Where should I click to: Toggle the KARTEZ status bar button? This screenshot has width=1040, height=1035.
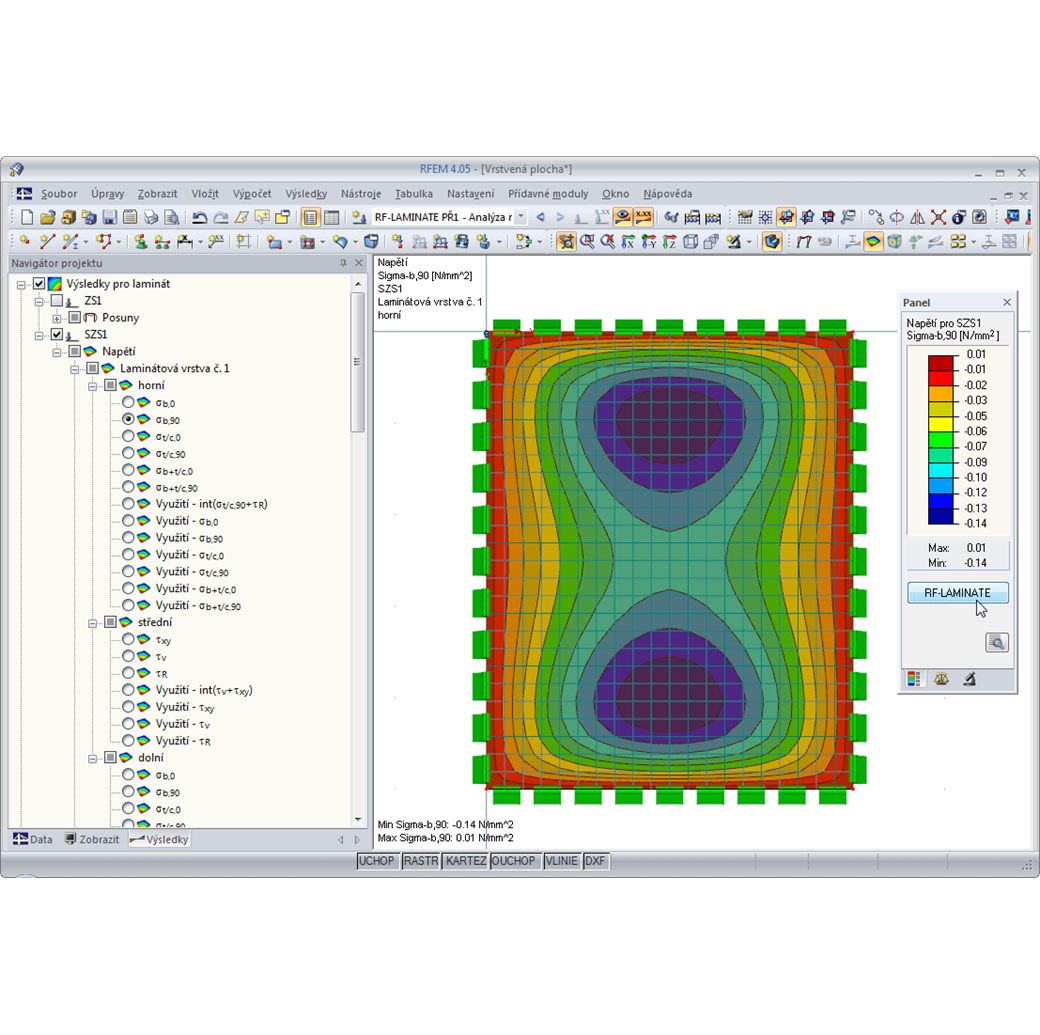[x=466, y=861]
